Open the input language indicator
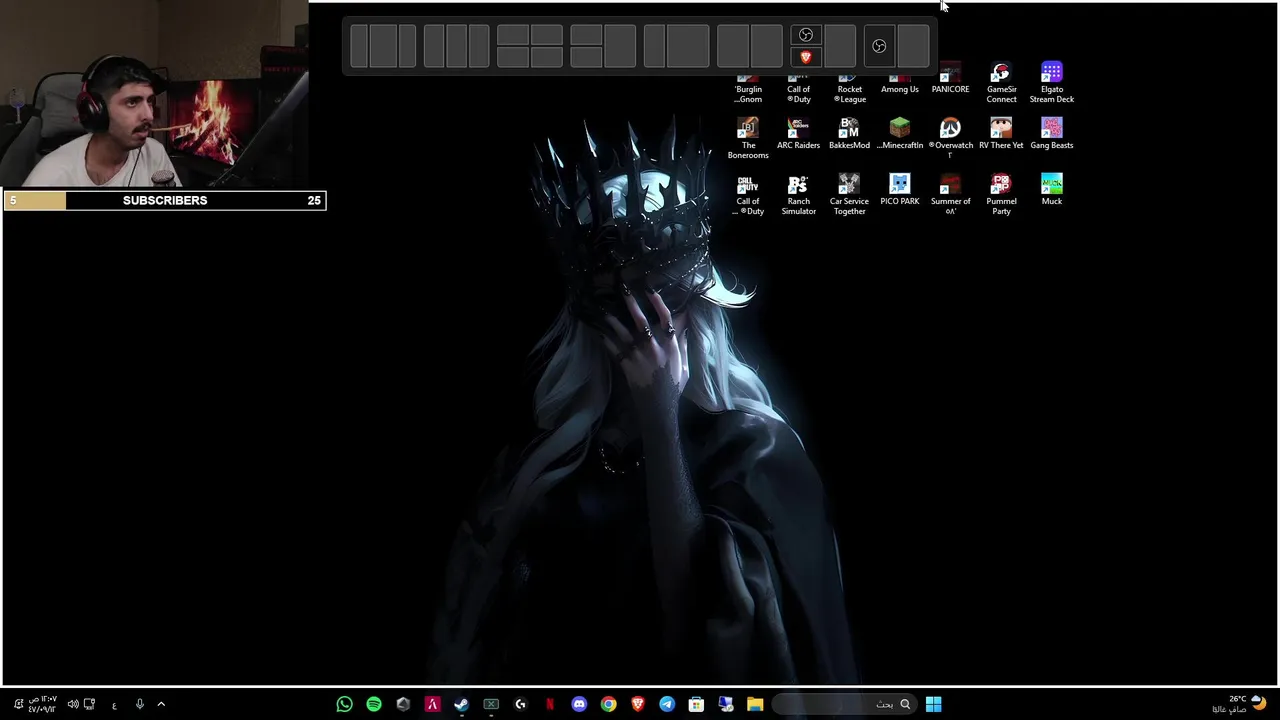Screen dimensions: 1280x720 click(x=114, y=705)
